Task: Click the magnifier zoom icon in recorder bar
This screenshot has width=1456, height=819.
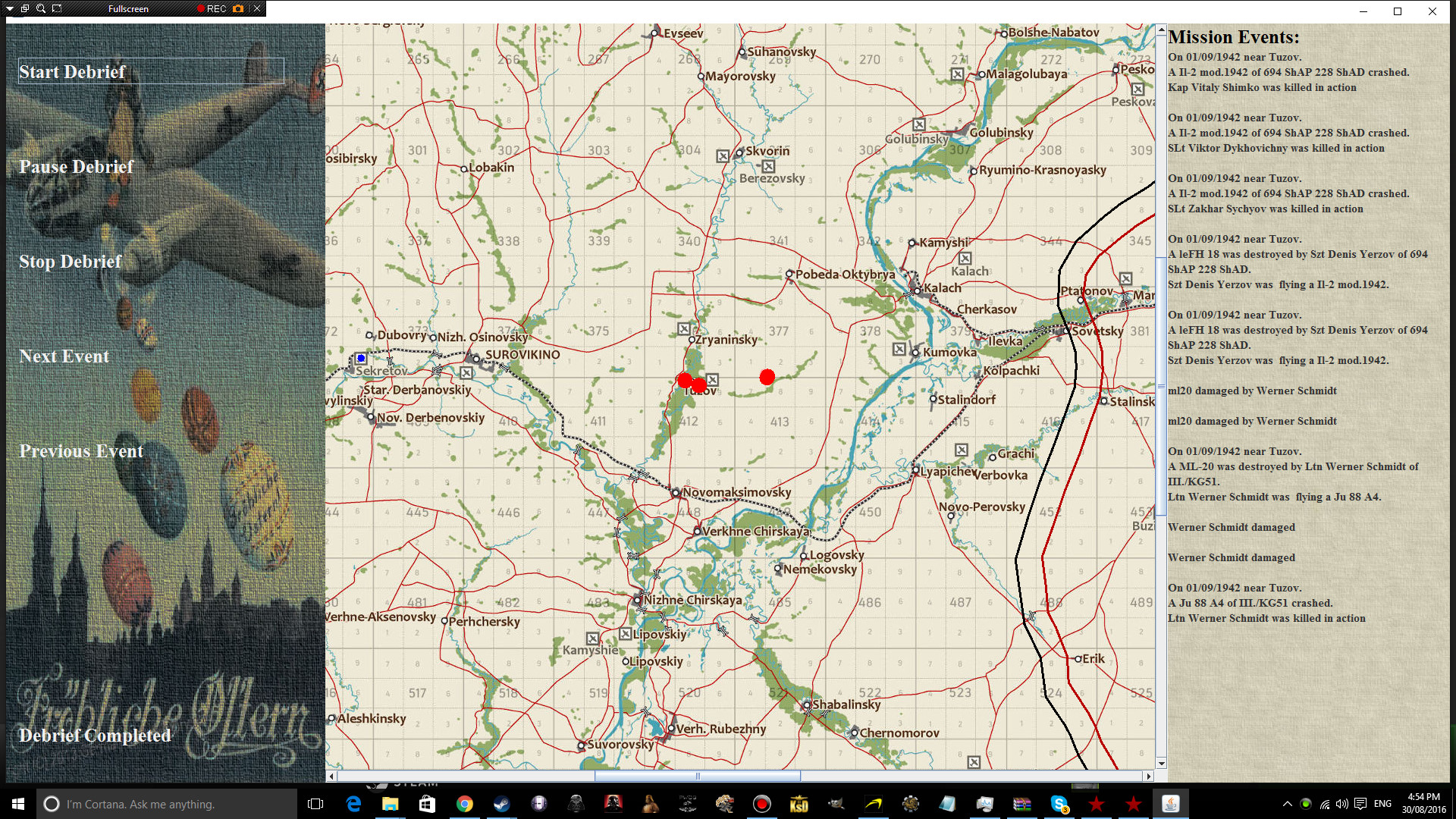Action: [41, 8]
